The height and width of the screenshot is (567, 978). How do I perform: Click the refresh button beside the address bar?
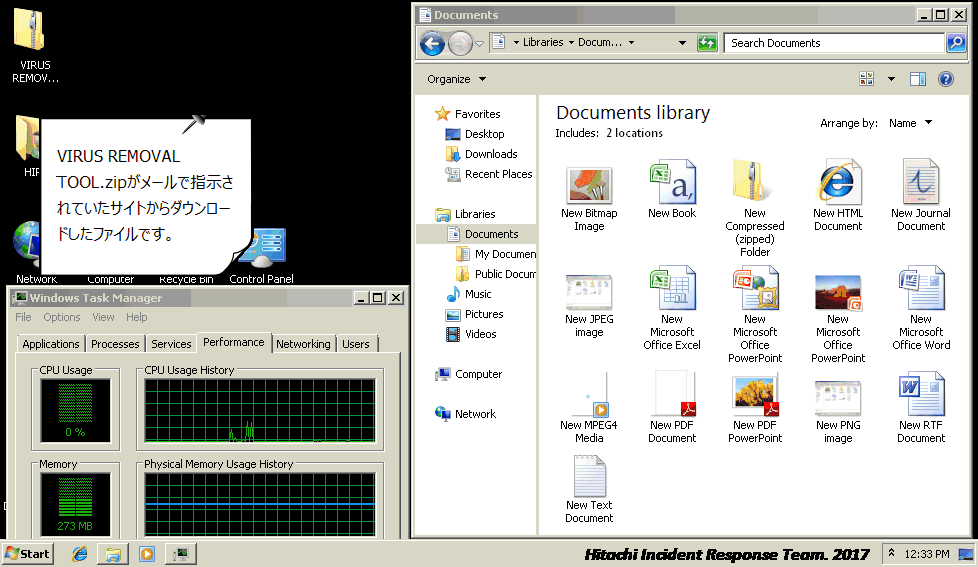tap(707, 43)
